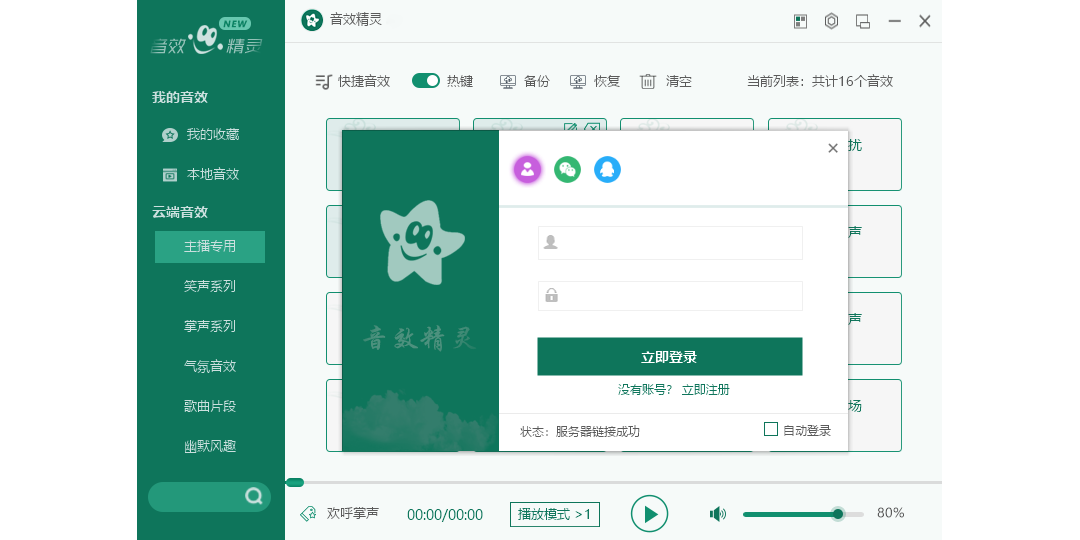Toggle the 热键 hotkey switch
The height and width of the screenshot is (540, 1080).
click(x=426, y=81)
